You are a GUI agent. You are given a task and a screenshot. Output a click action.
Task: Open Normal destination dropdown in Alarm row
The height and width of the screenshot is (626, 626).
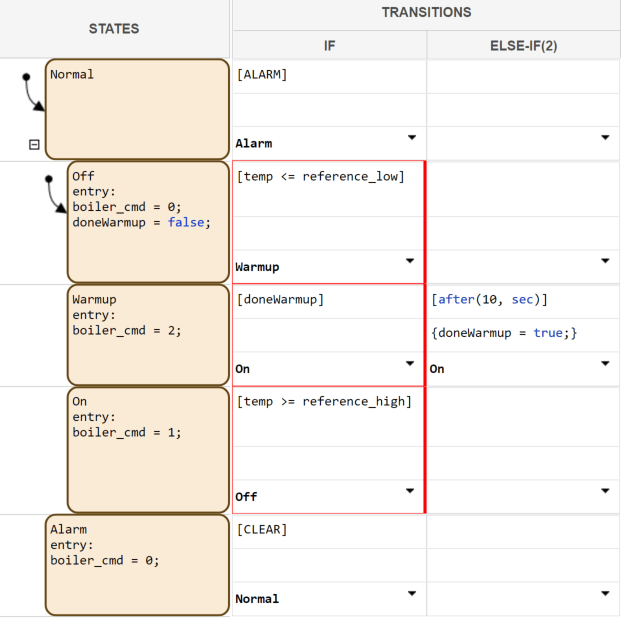click(411, 593)
